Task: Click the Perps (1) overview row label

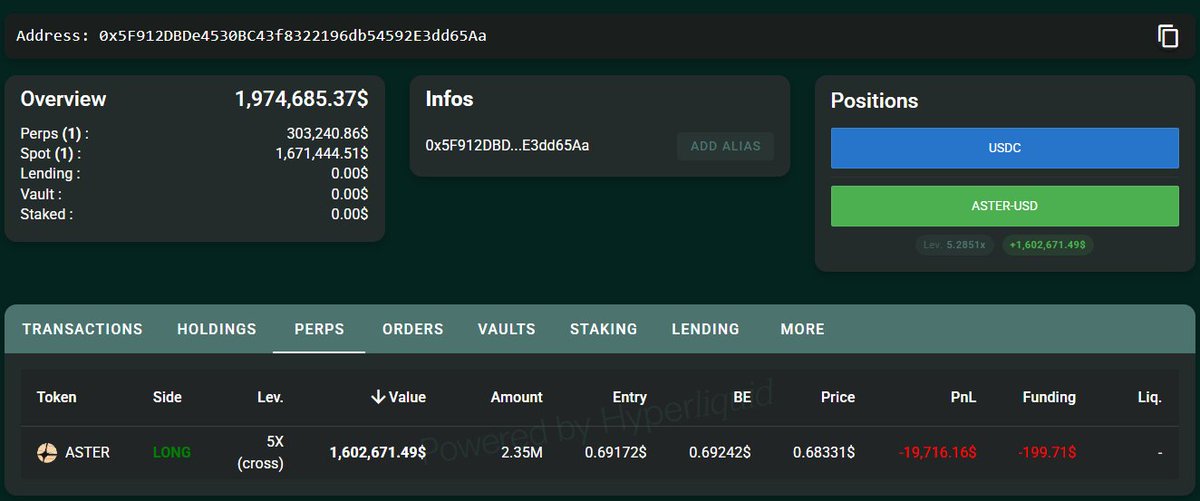Action: point(54,133)
